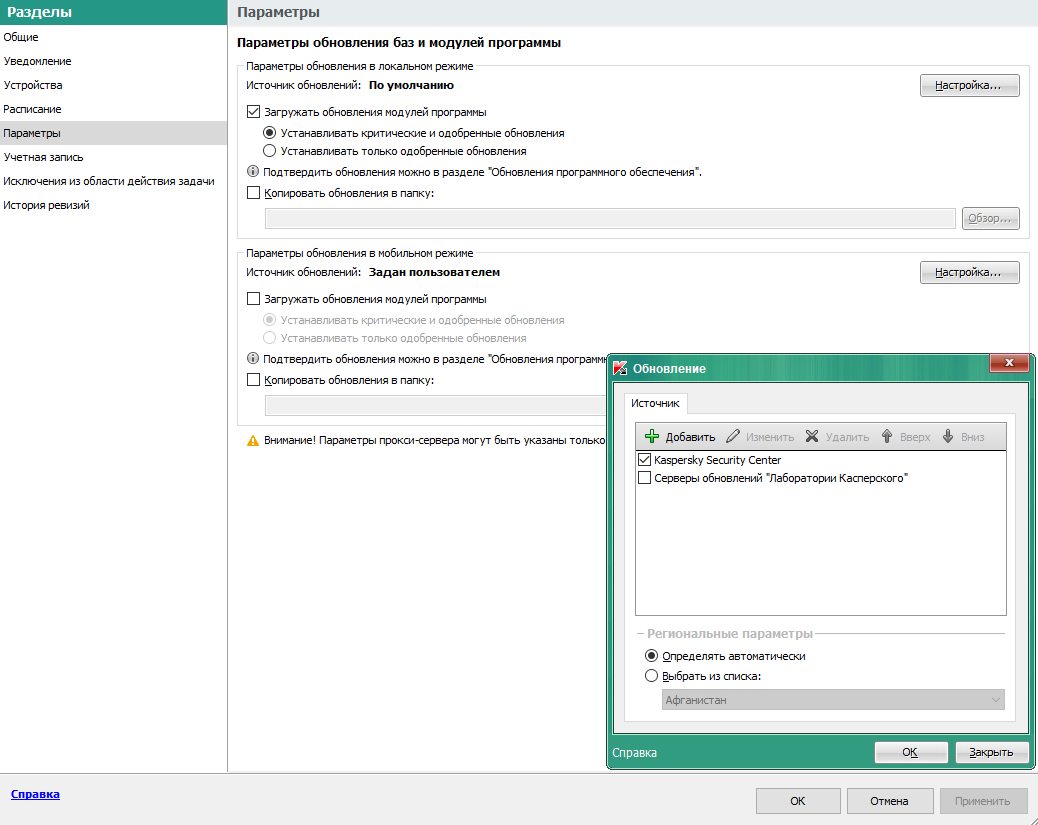Uncheck Kaspersky Security Center source
This screenshot has width=1038, height=825.
point(644,460)
